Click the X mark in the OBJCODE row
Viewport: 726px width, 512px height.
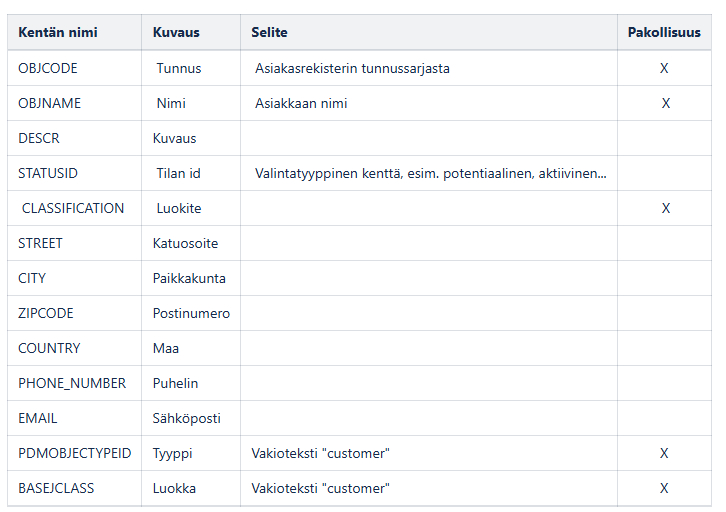664,68
